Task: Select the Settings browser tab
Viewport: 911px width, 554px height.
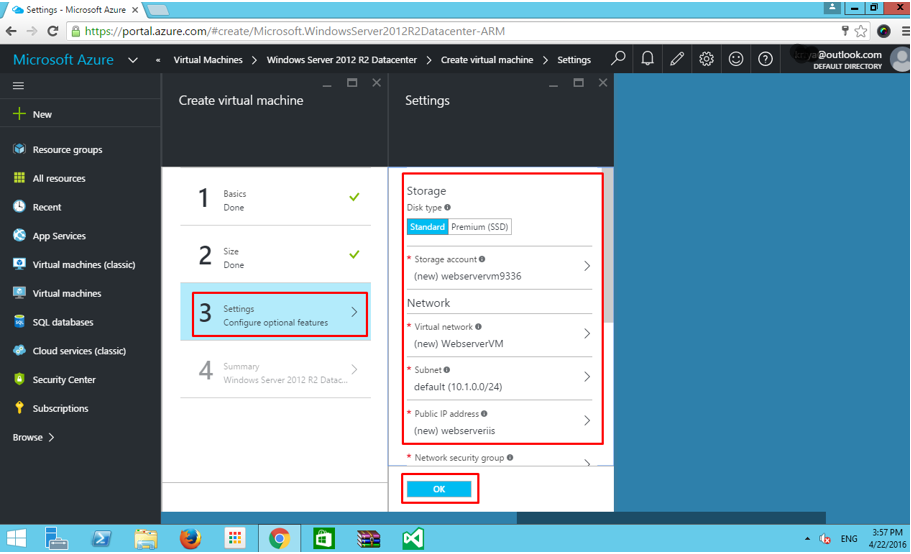Action: click(x=74, y=10)
